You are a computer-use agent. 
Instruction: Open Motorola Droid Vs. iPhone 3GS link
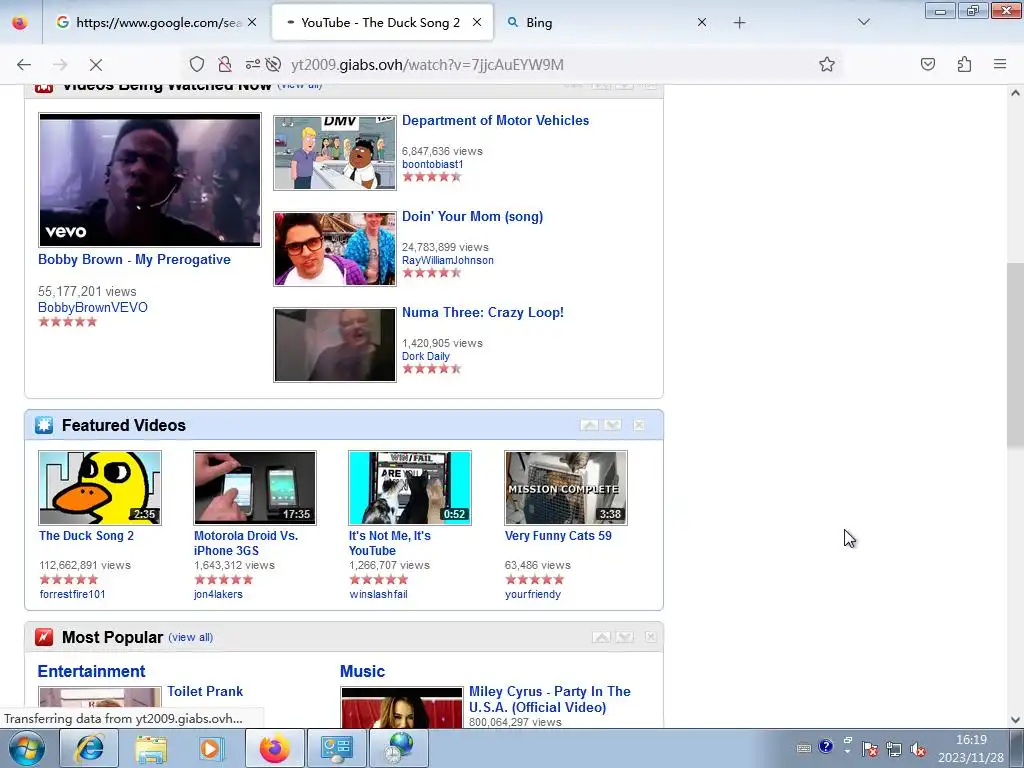(x=246, y=543)
